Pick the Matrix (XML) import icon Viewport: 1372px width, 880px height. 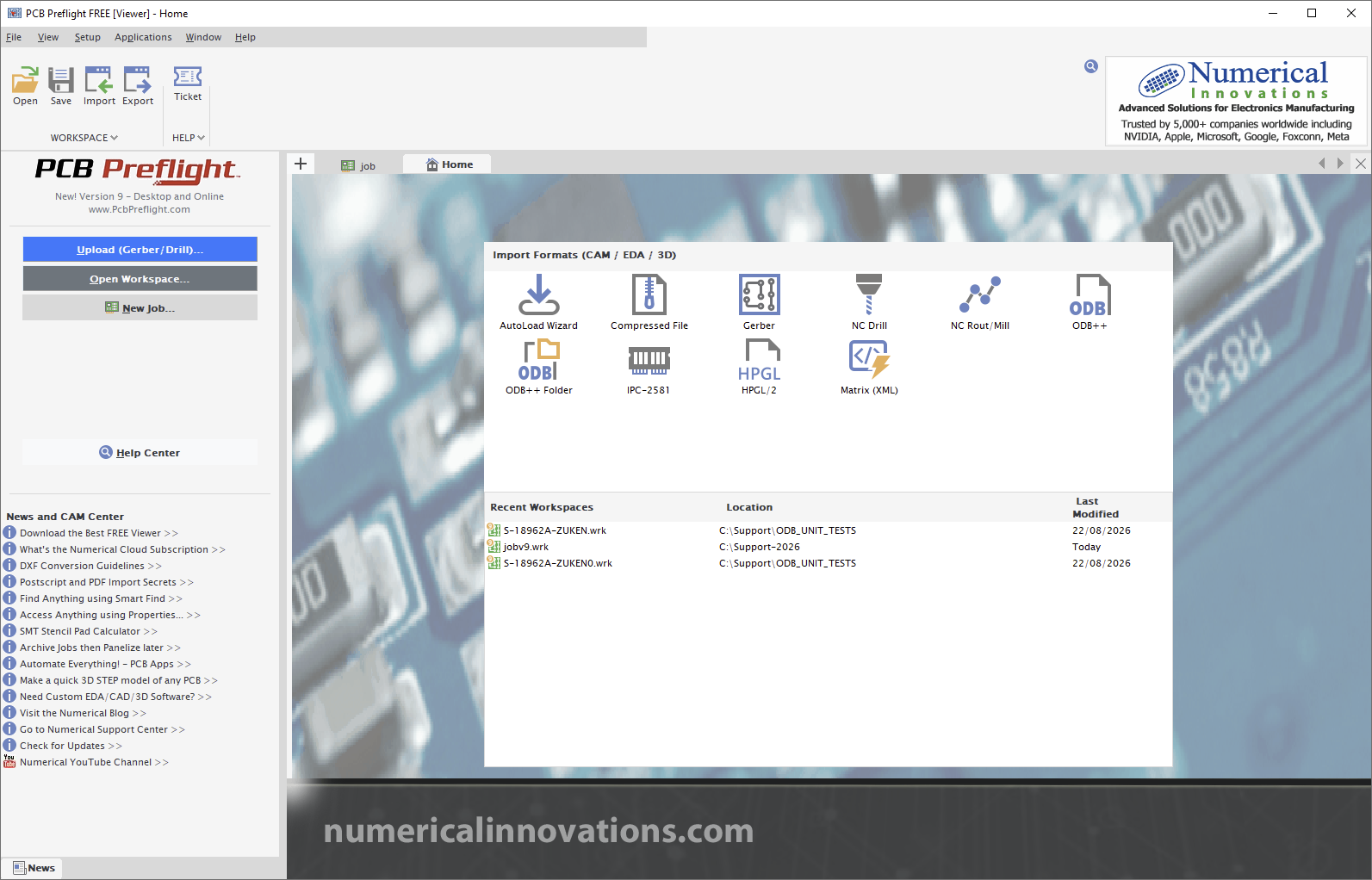pyautogui.click(x=869, y=367)
